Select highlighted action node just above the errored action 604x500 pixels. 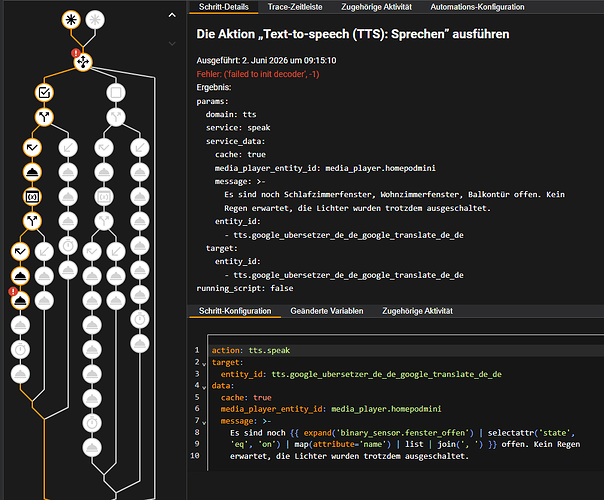click(20, 276)
